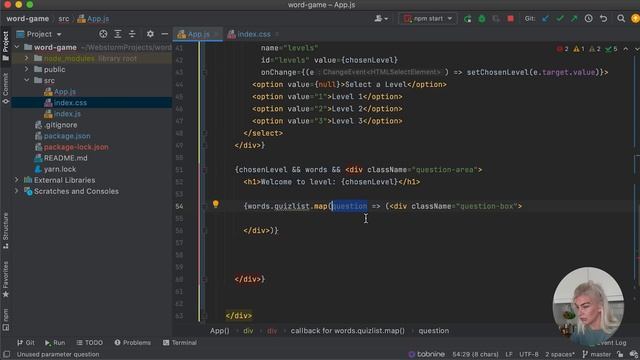Screen dimensions: 640x360
Task: Click App() in bottom code breadcrumb
Action: point(220,331)
